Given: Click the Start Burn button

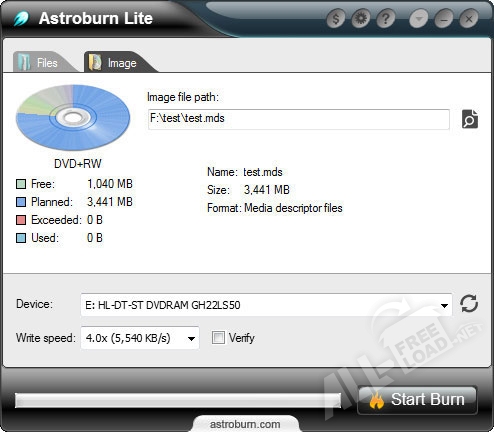Looking at the screenshot, I should click(x=417, y=400).
